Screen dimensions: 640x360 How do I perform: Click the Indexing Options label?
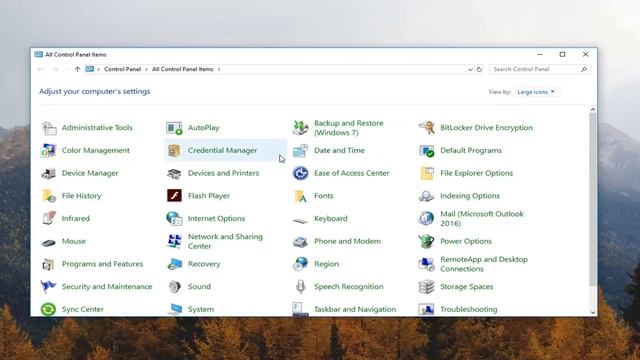[470, 196]
